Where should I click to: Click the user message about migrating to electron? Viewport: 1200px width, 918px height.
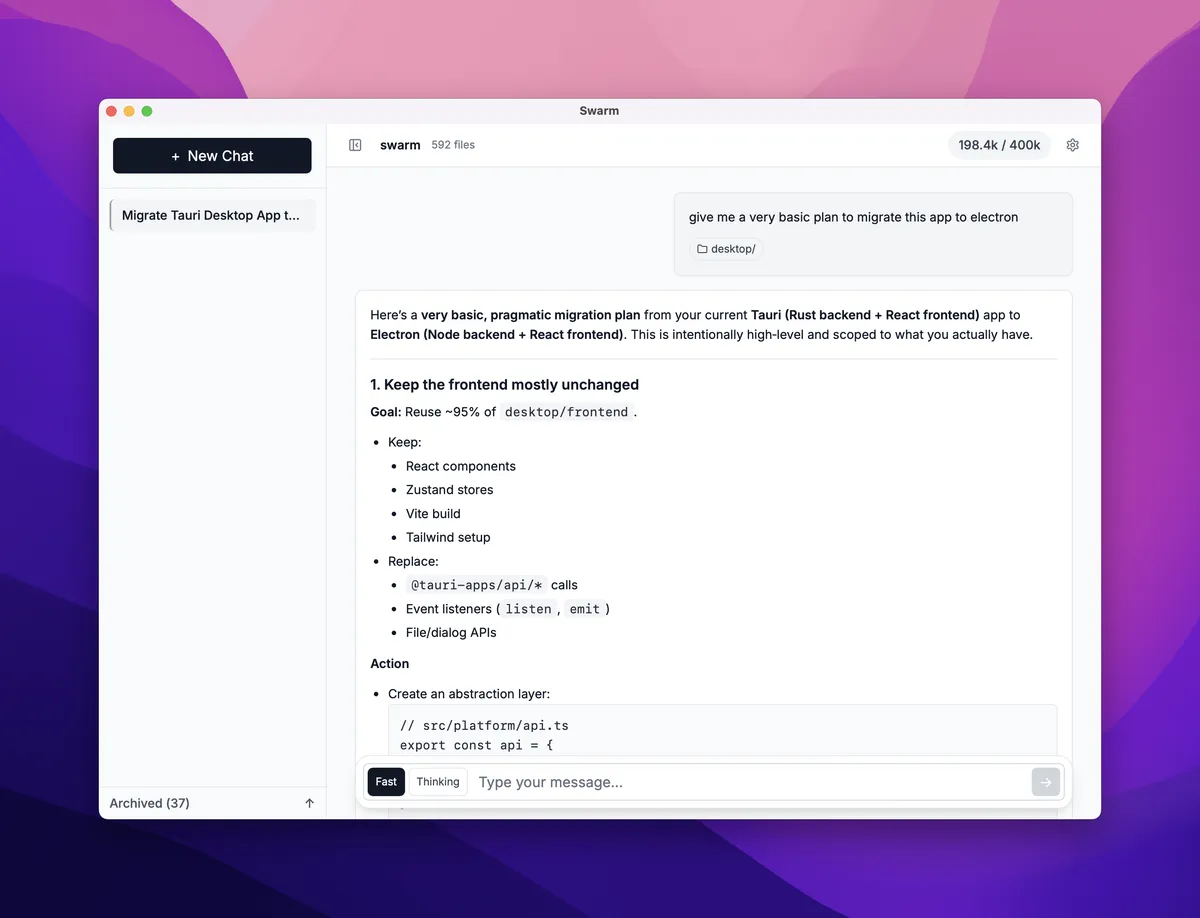click(853, 217)
